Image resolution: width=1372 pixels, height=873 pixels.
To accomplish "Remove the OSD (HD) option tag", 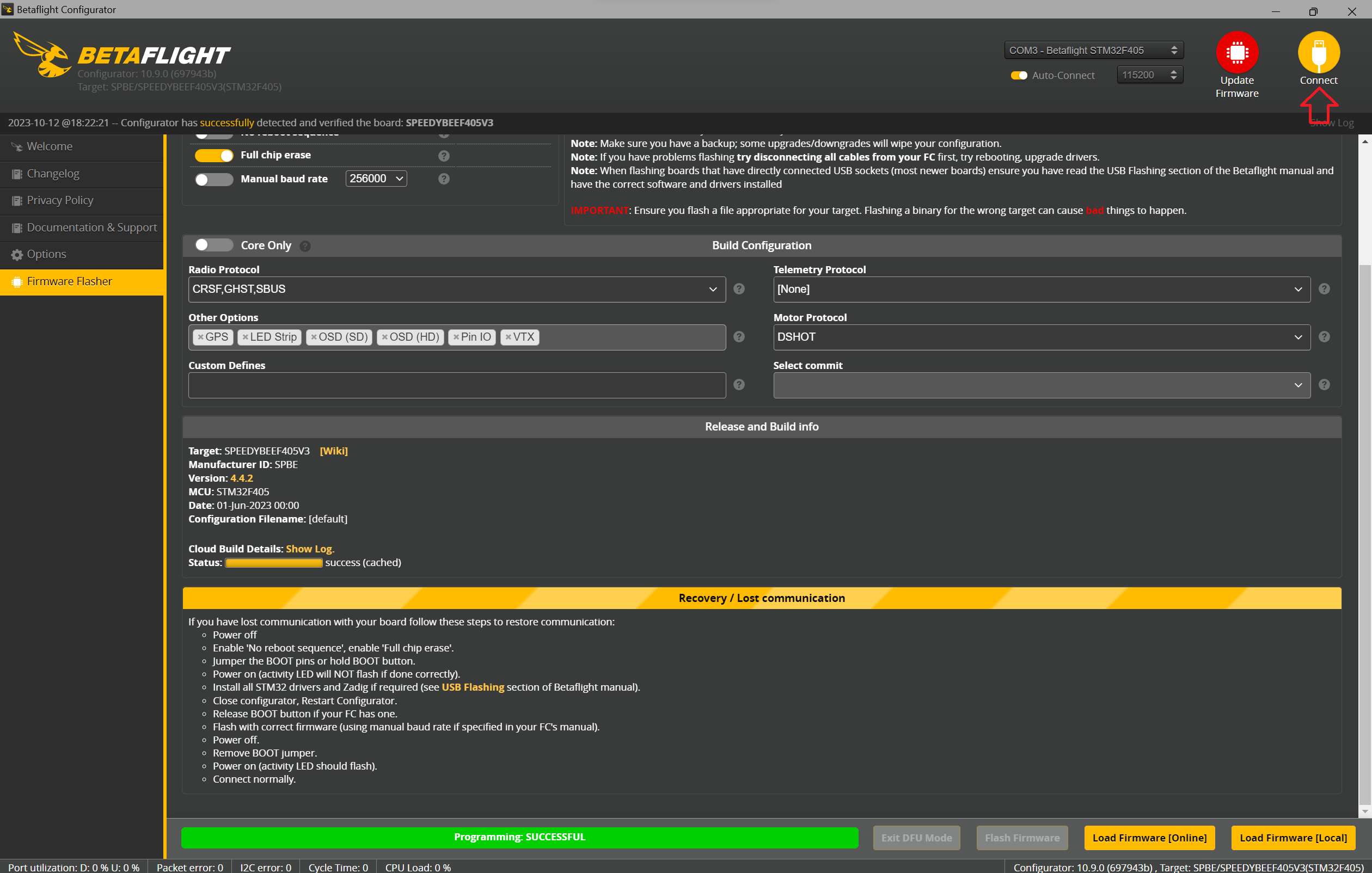I will (384, 337).
